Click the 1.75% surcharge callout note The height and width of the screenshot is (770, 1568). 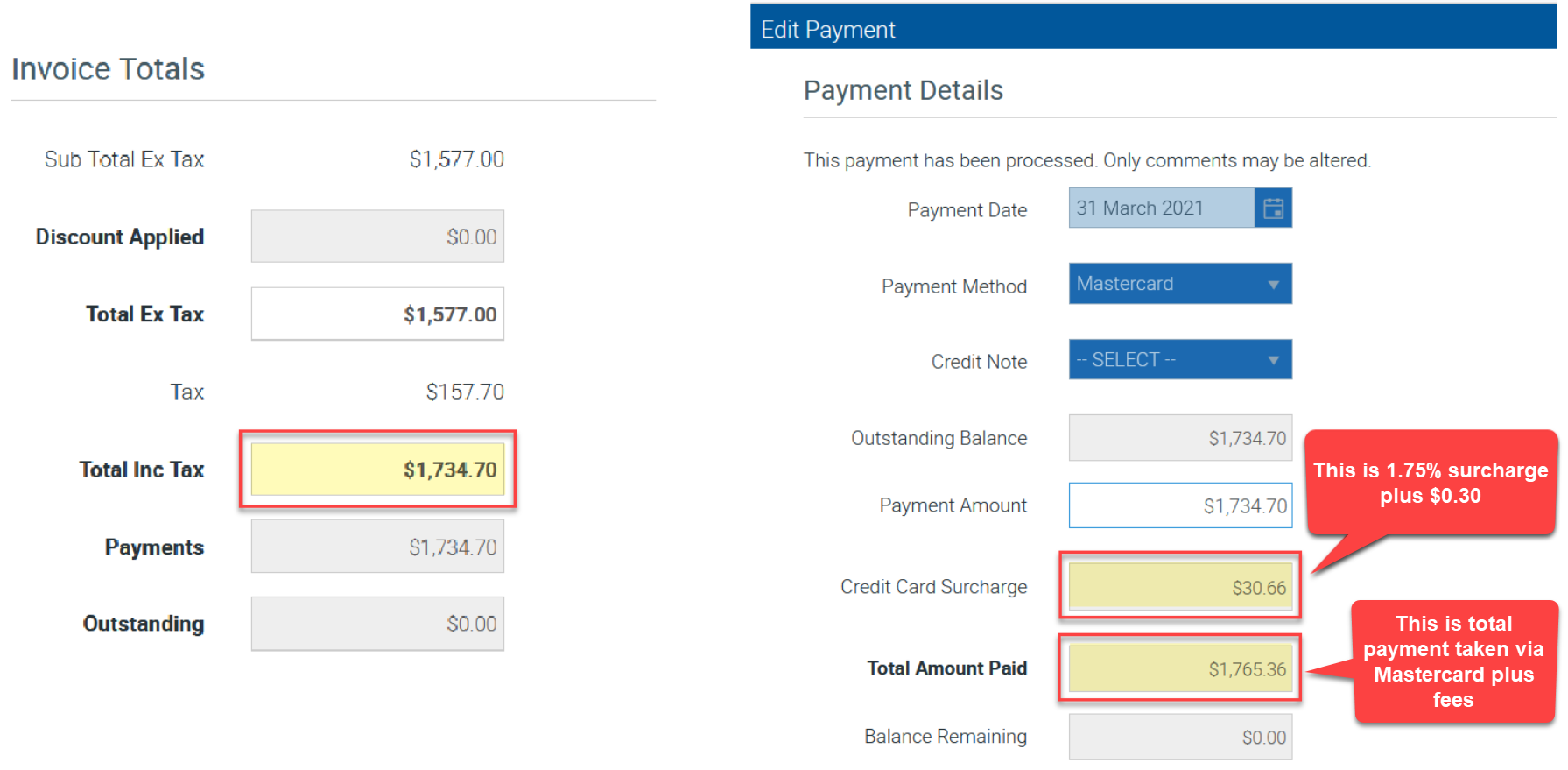coord(1430,483)
